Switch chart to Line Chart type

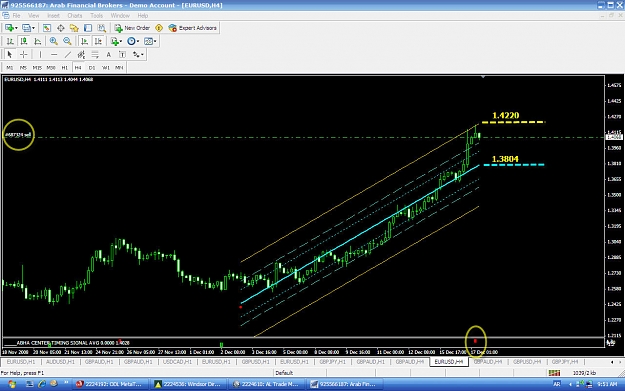point(37,41)
